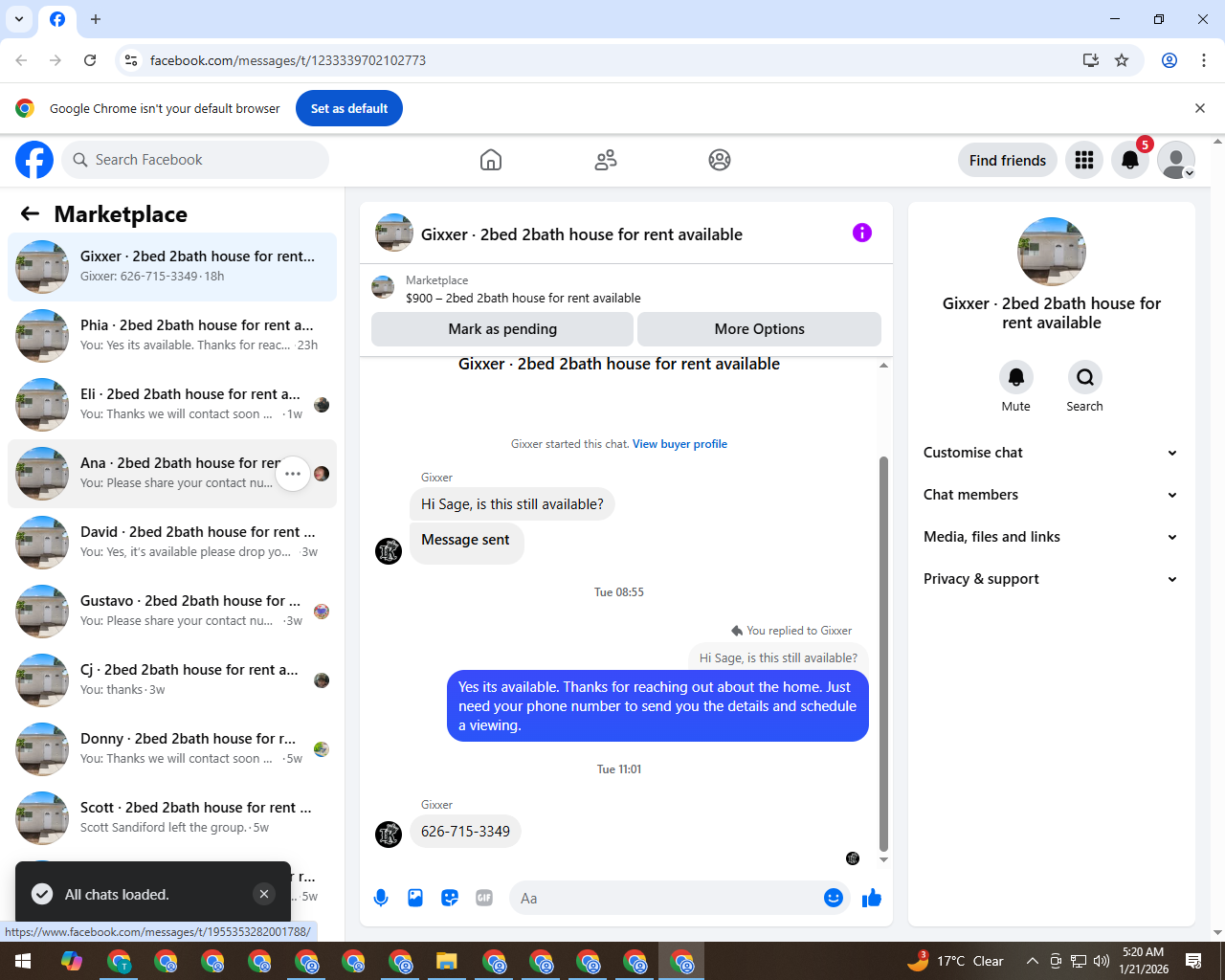Open the emoji picker in message box
This screenshot has height=980, width=1225.
[834, 898]
